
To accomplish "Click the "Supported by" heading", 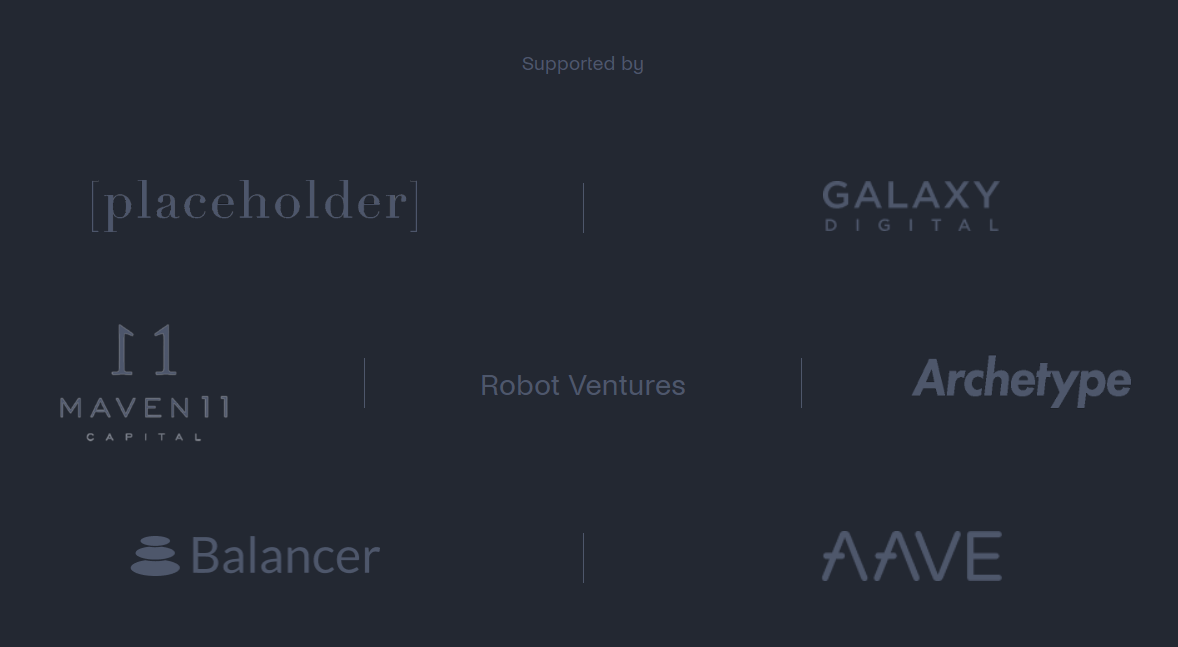I will click(583, 64).
